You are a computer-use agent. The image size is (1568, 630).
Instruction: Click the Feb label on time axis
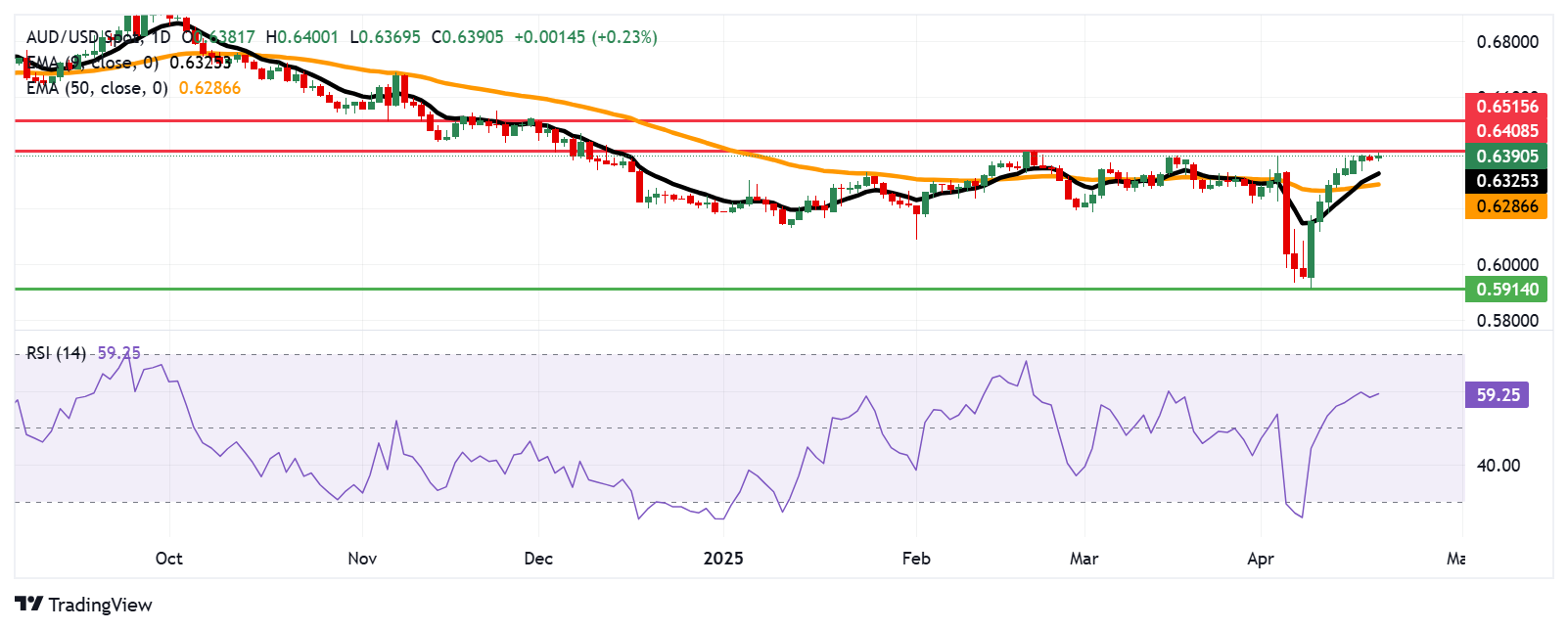[915, 559]
